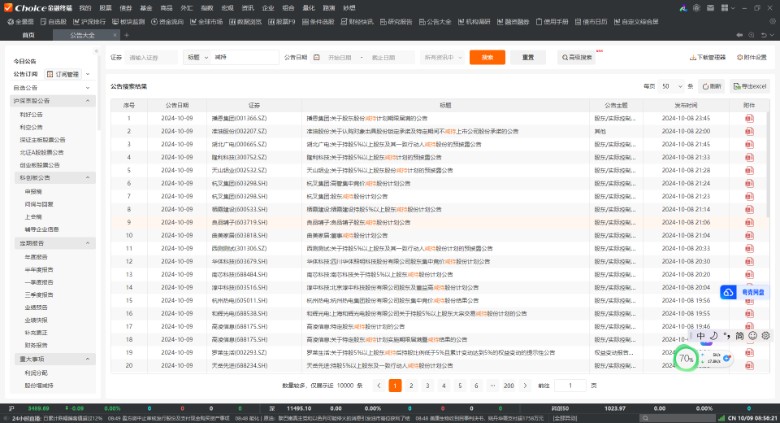The image size is (780, 423).
Task: Click the 重置 reset button
Action: [528, 57]
